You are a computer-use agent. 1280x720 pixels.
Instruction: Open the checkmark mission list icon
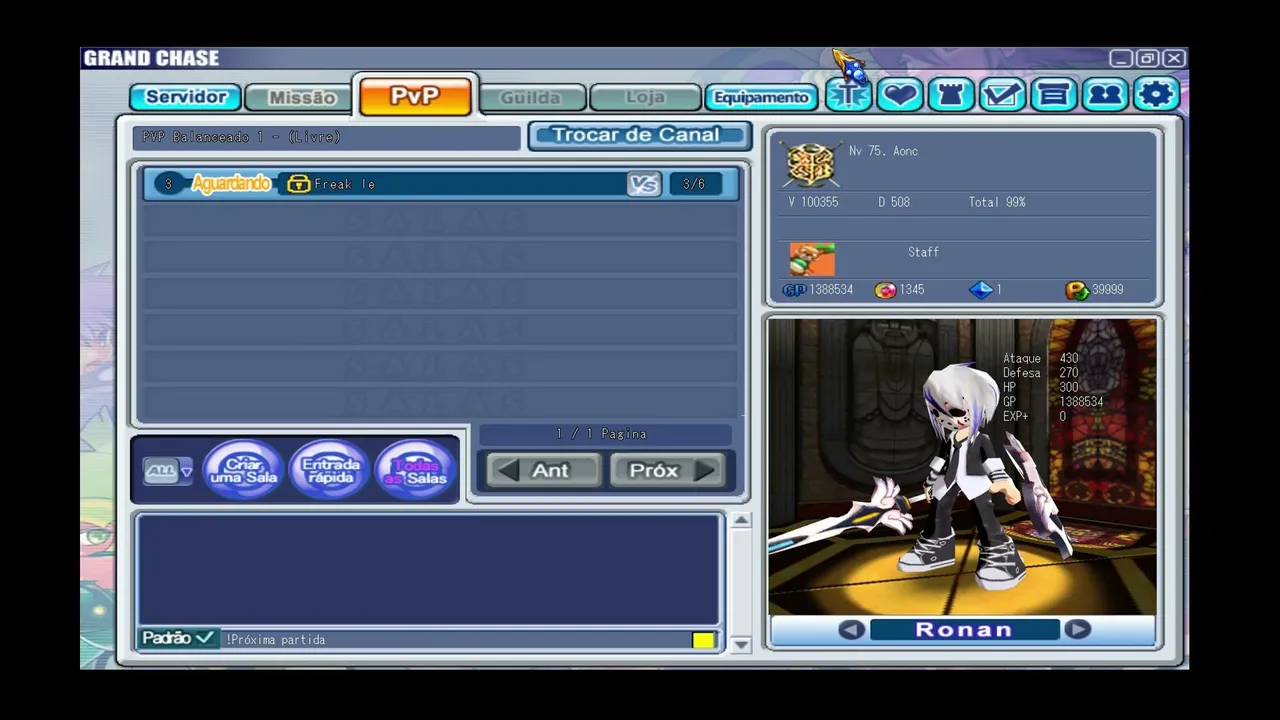pyautogui.click(x=1001, y=95)
